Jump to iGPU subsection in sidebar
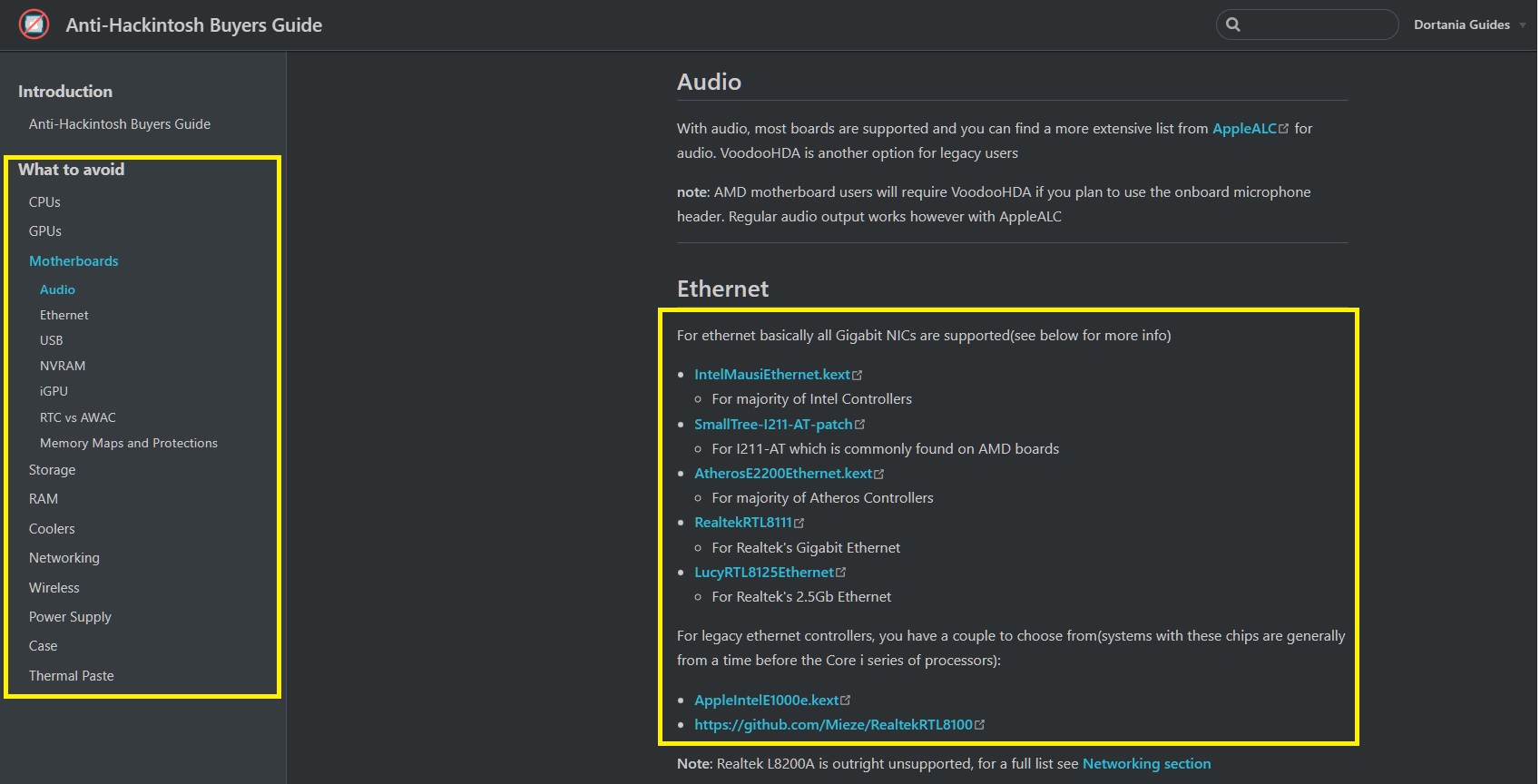This screenshot has height=784, width=1540. 54,391
